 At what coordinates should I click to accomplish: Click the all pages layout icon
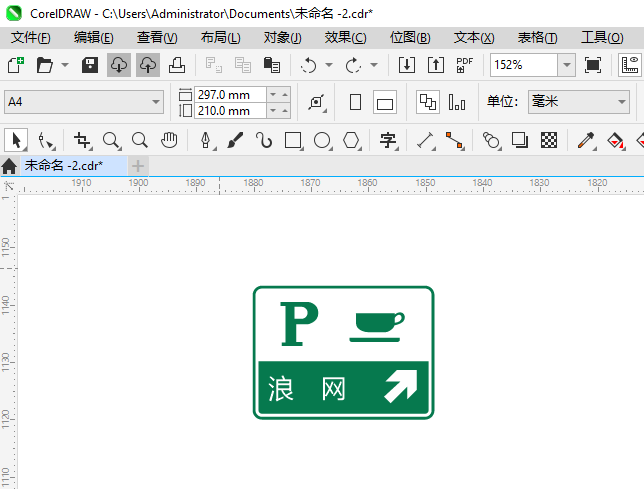tap(428, 102)
